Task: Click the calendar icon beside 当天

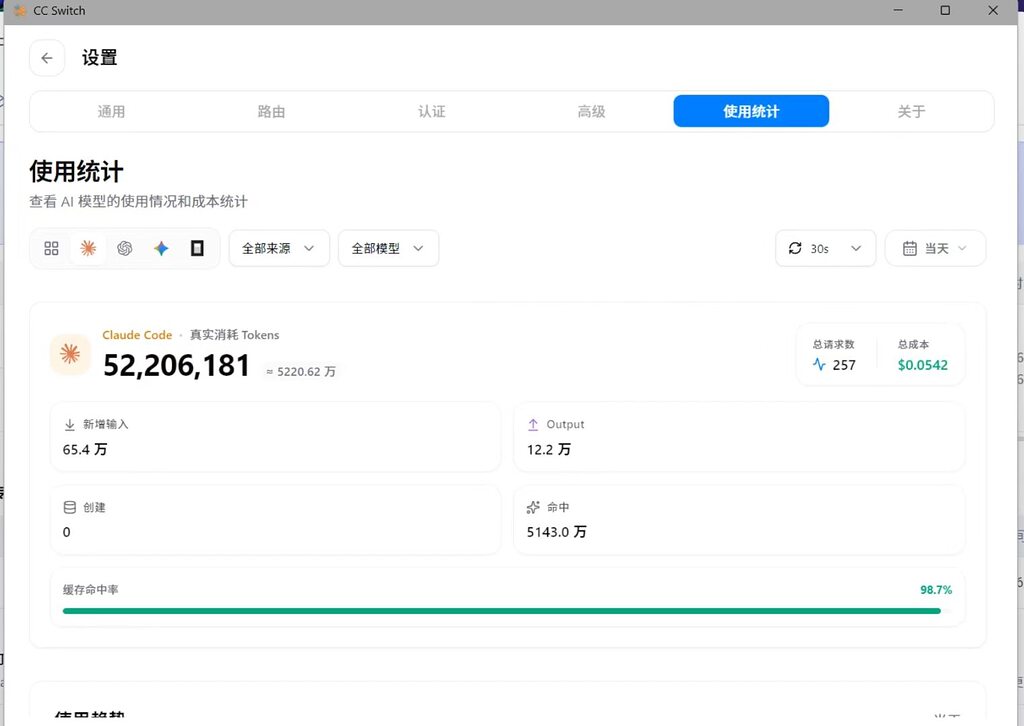Action: click(x=910, y=248)
